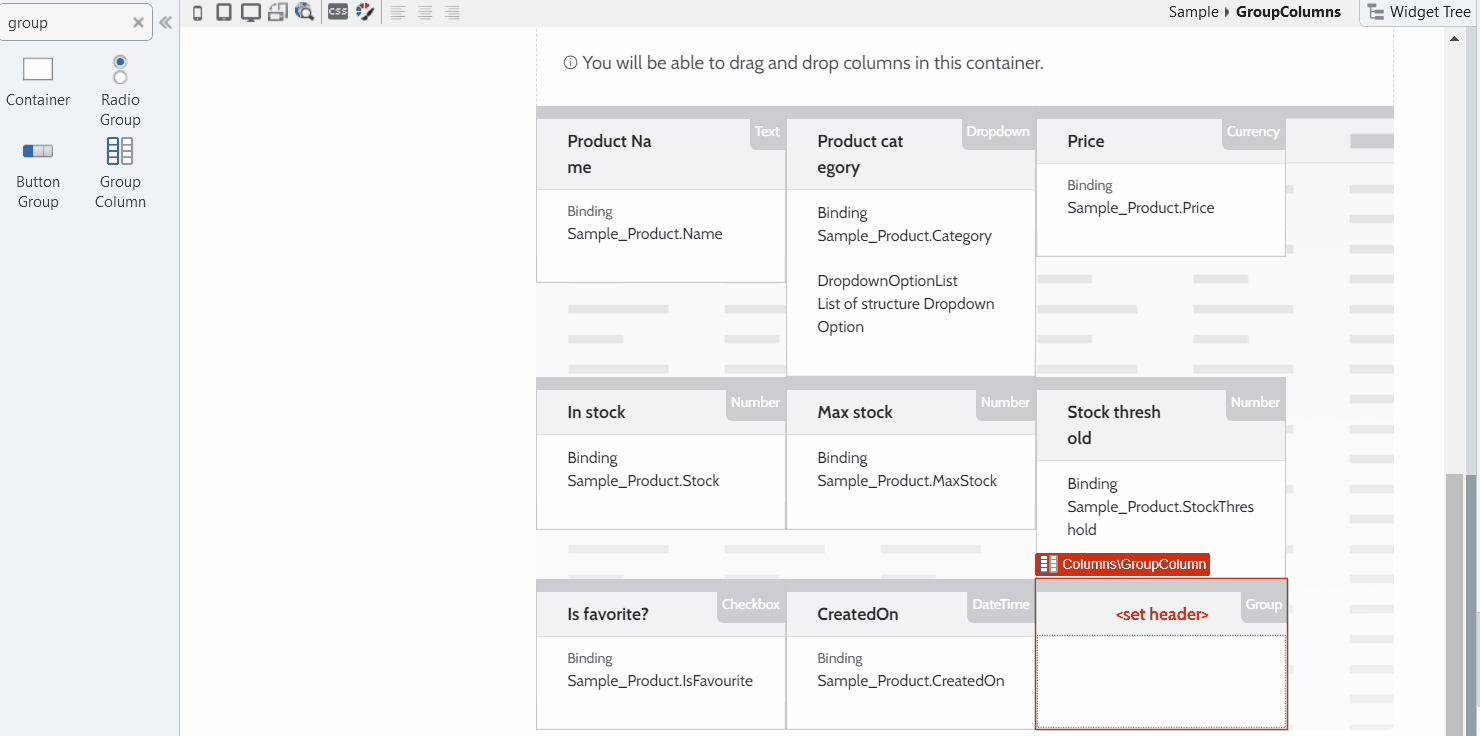Click the Dropdown tag on Product category
Viewport: 1480px width, 736px height.
(x=998, y=131)
